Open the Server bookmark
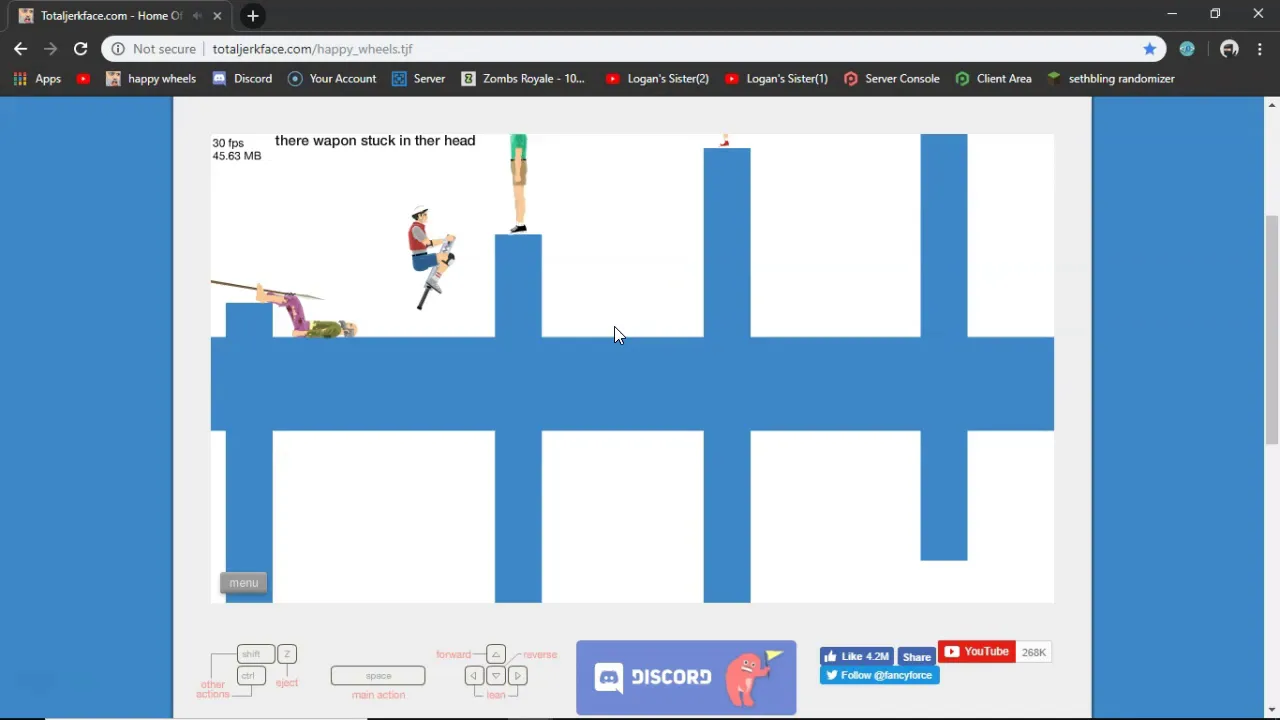Screen dimensions: 1280x720 pyautogui.click(x=419, y=78)
